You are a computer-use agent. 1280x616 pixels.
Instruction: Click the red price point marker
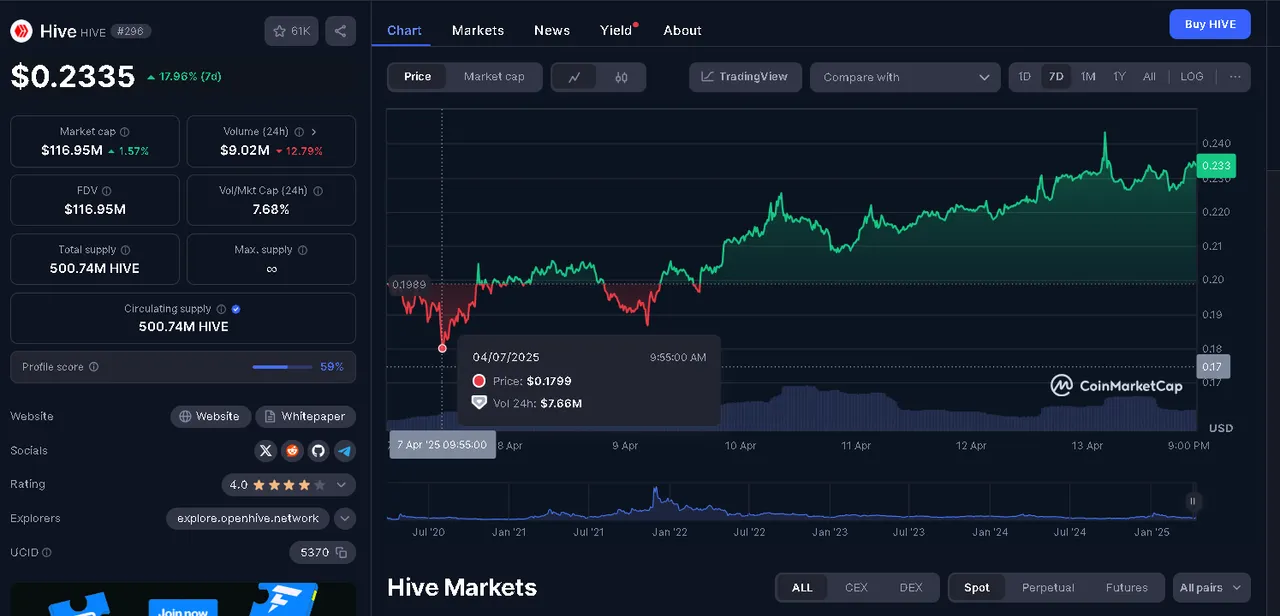(x=442, y=348)
